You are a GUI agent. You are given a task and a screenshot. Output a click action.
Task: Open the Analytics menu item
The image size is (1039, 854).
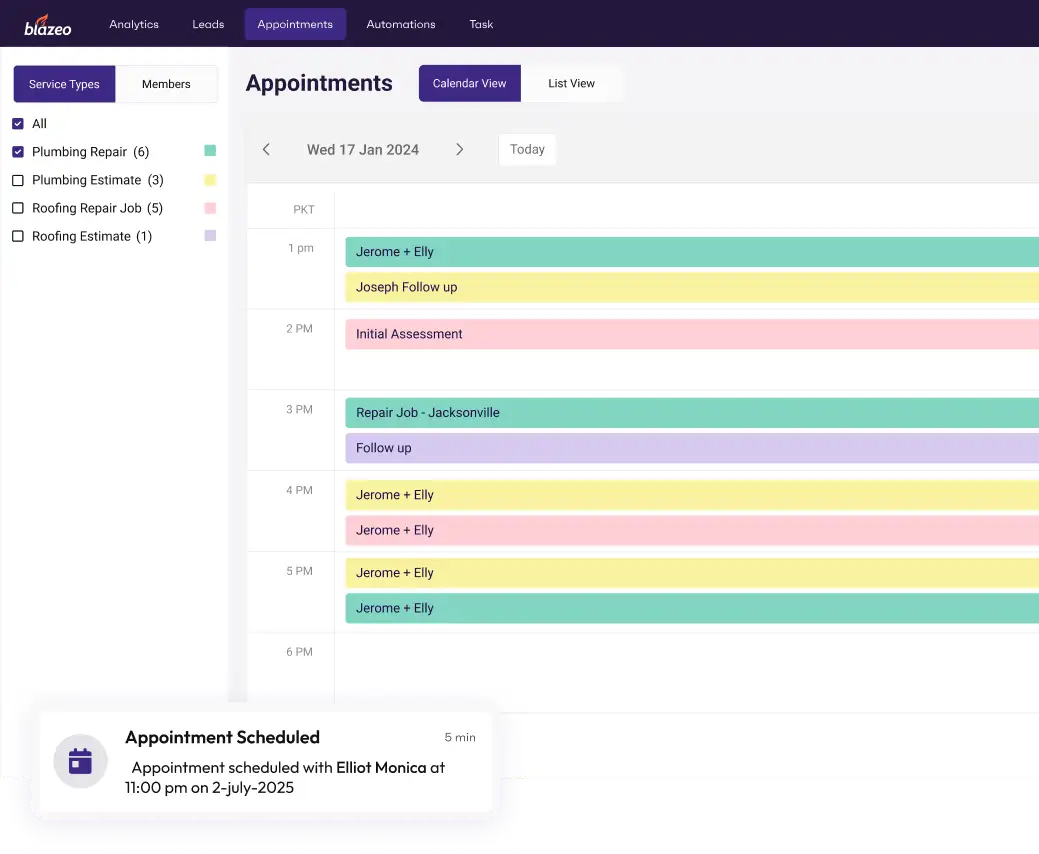[x=134, y=24]
